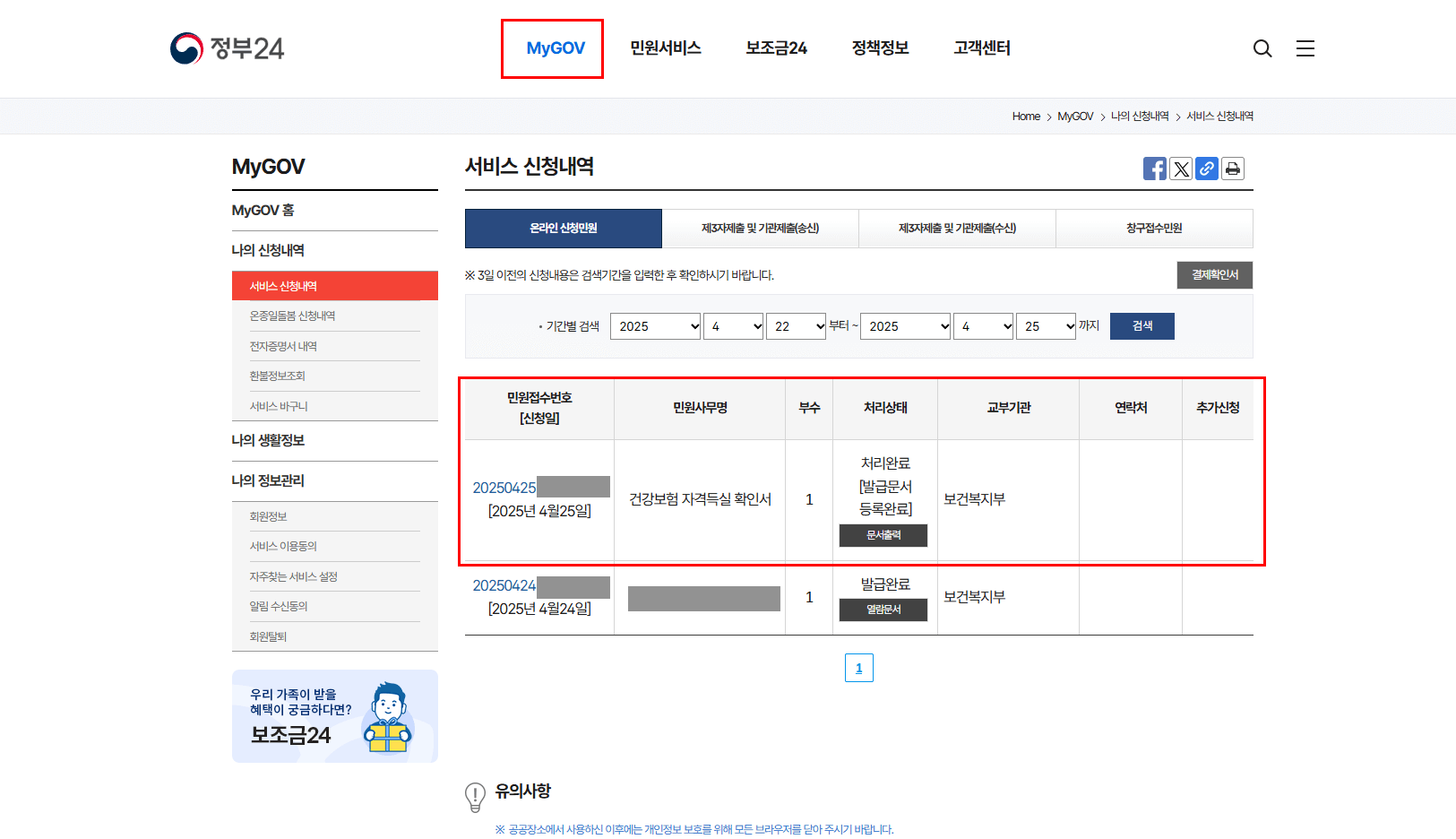Click the 보조금24 promotional banner
Viewport: 1456px width, 839px height.
coord(334,716)
